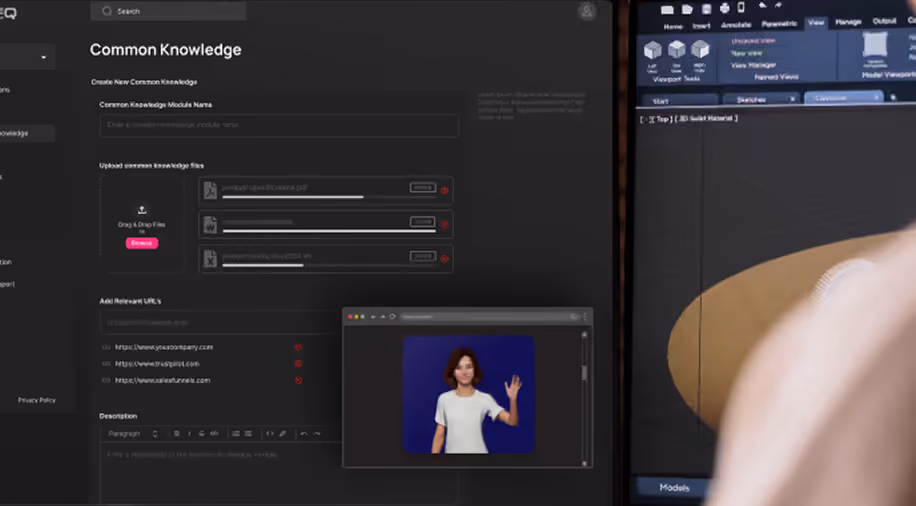
Task: Click the Search field at the top
Action: point(168,11)
